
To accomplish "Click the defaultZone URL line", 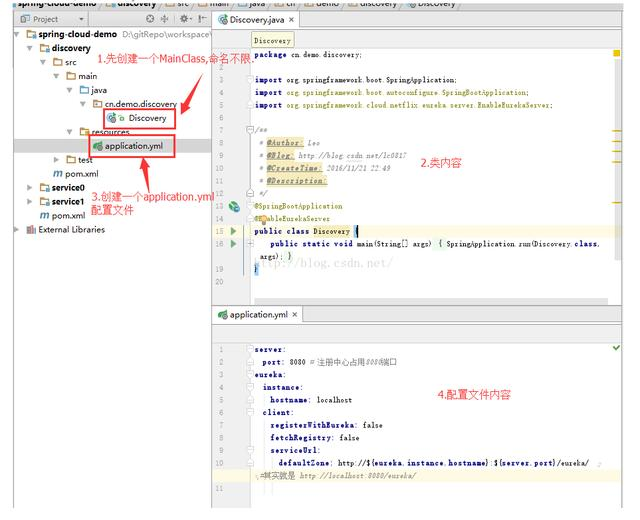I will click(433, 463).
